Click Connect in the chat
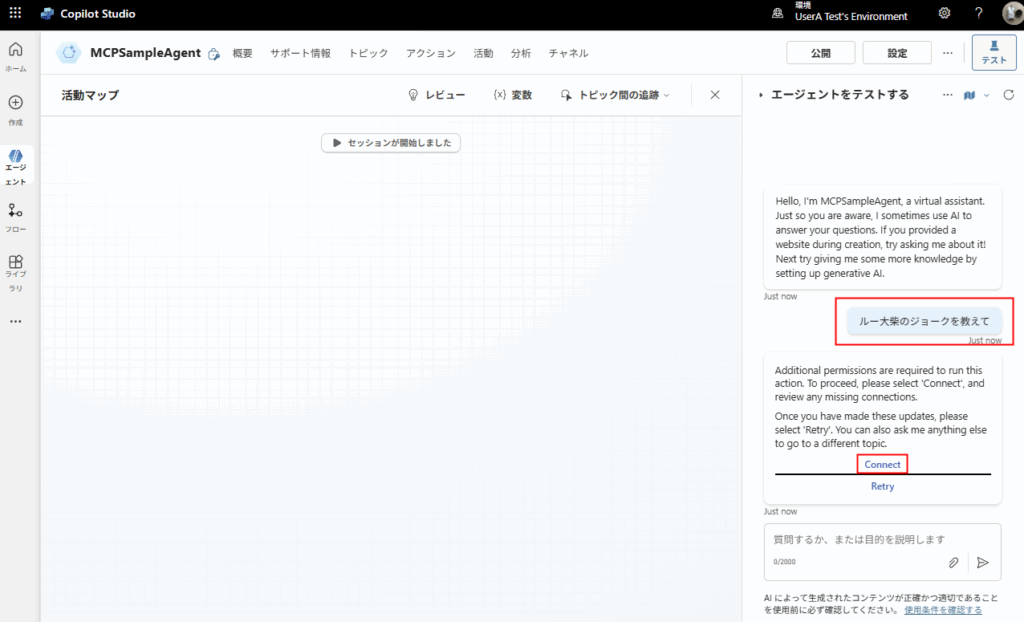 [882, 464]
